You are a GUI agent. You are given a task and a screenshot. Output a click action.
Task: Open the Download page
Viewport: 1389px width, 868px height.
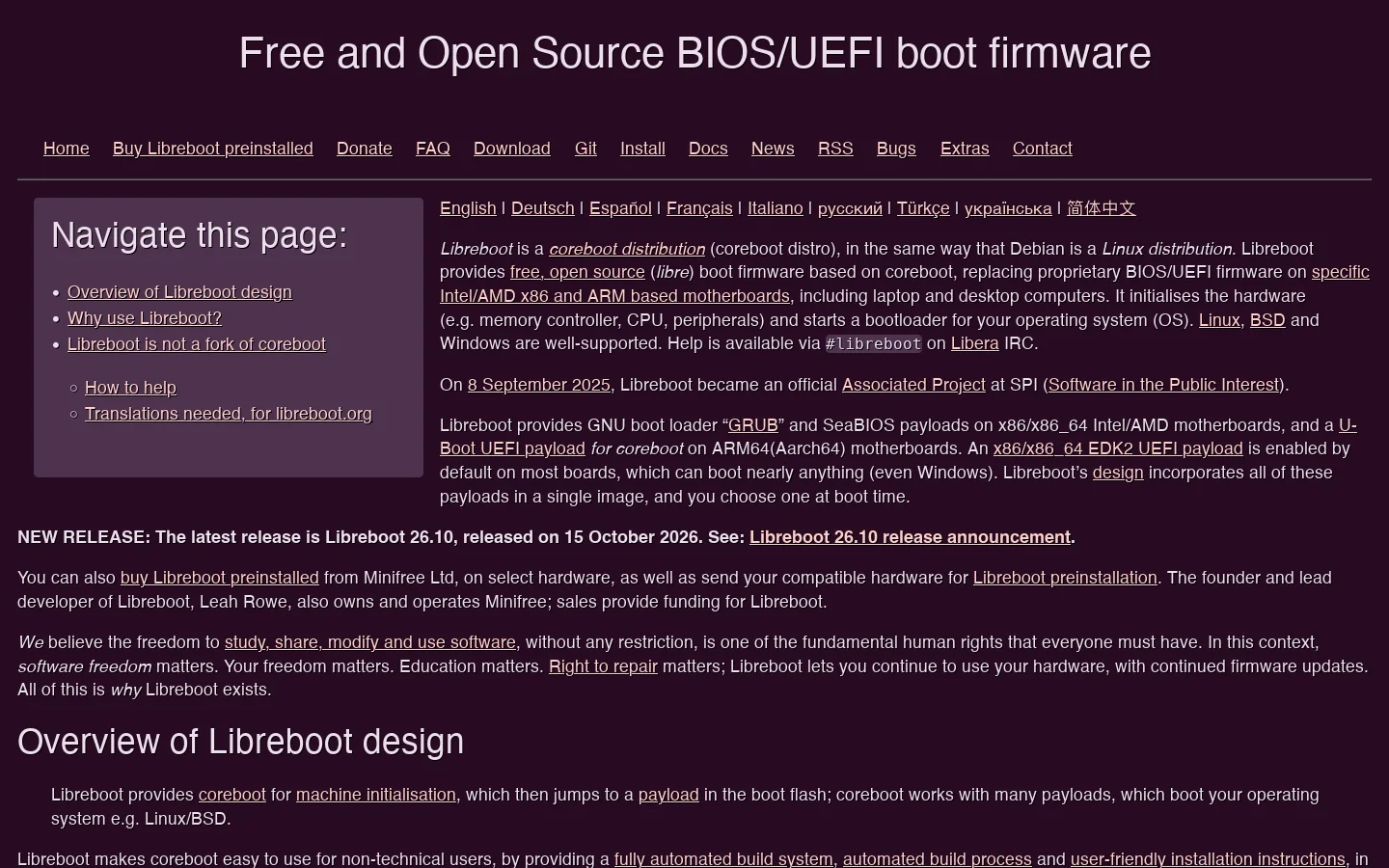(512, 149)
